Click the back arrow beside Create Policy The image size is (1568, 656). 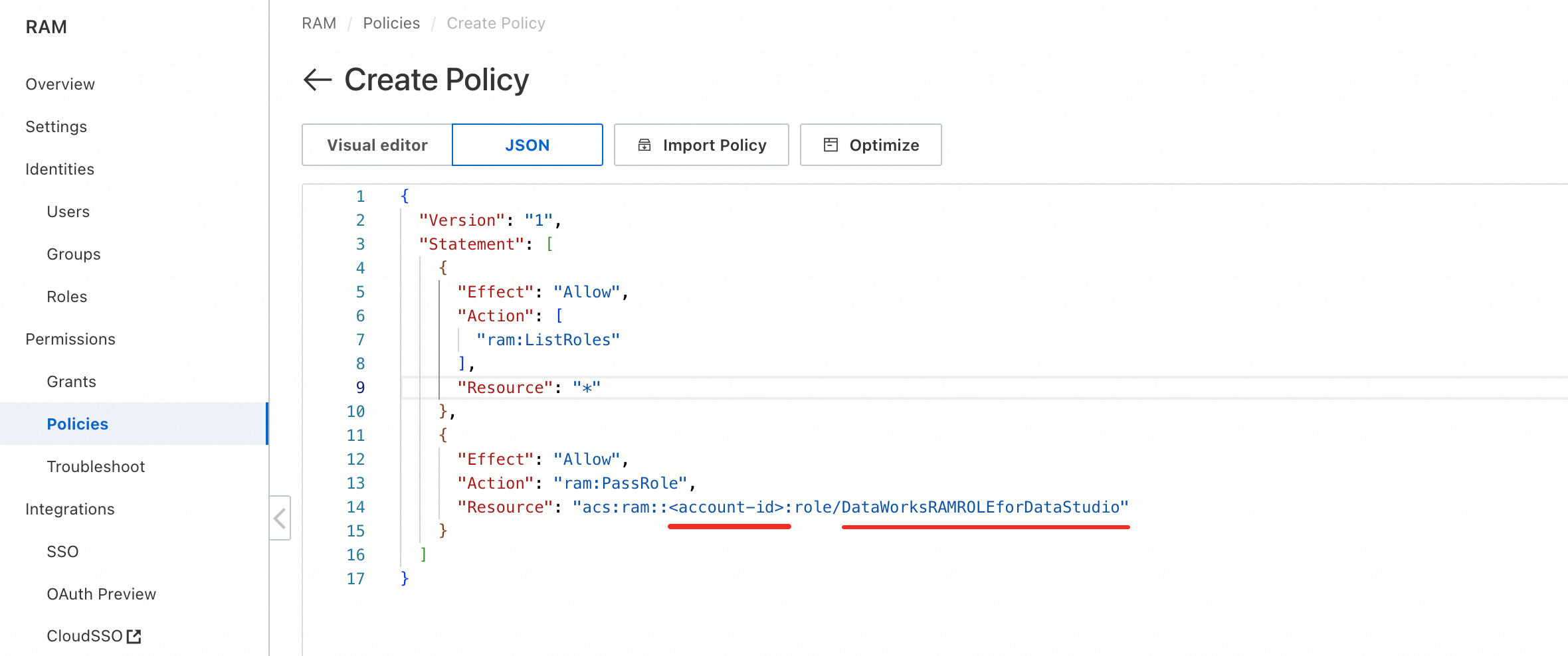pos(318,80)
